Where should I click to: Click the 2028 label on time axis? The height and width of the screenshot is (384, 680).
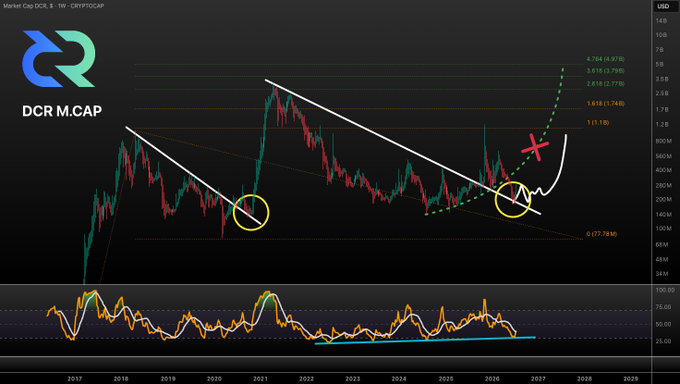click(584, 379)
